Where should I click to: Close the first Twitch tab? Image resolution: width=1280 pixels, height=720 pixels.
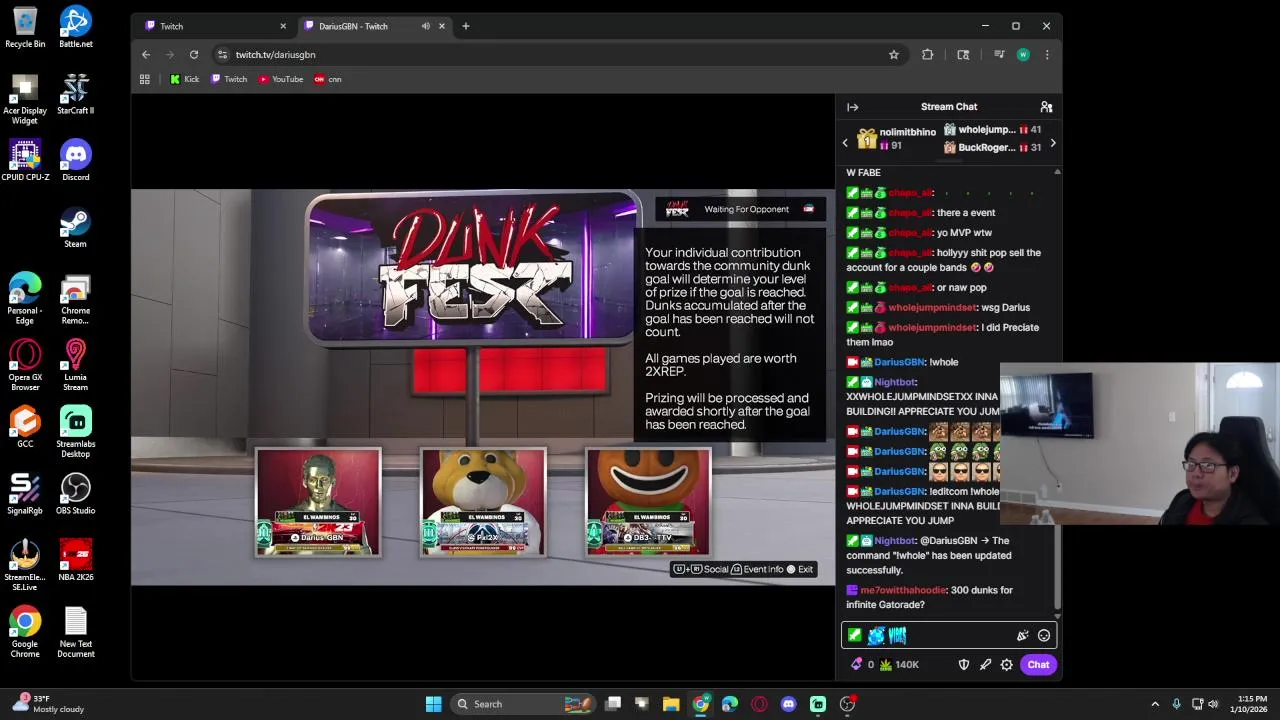[x=282, y=26]
